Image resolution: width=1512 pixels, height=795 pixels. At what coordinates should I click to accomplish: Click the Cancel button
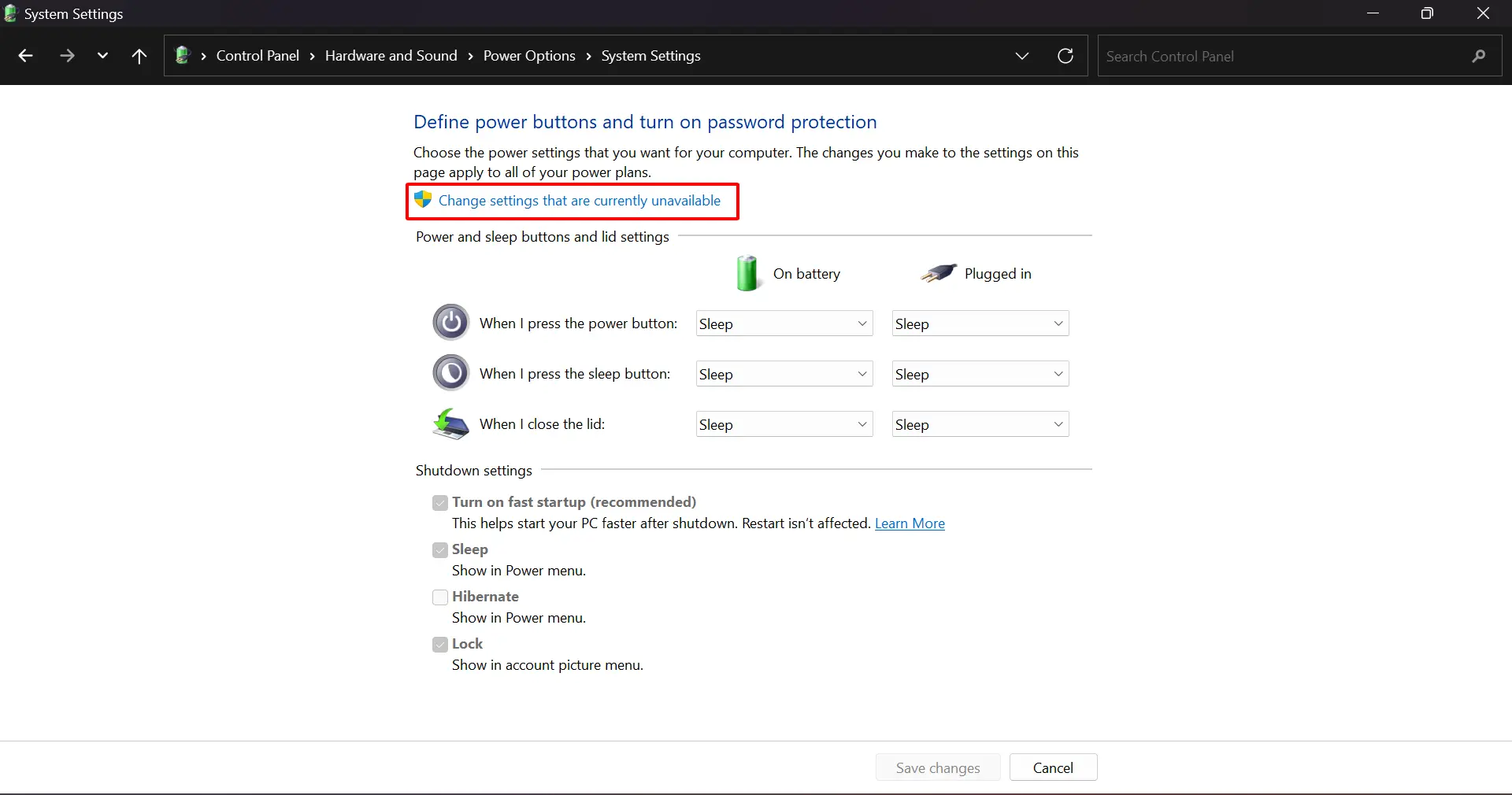click(1053, 767)
